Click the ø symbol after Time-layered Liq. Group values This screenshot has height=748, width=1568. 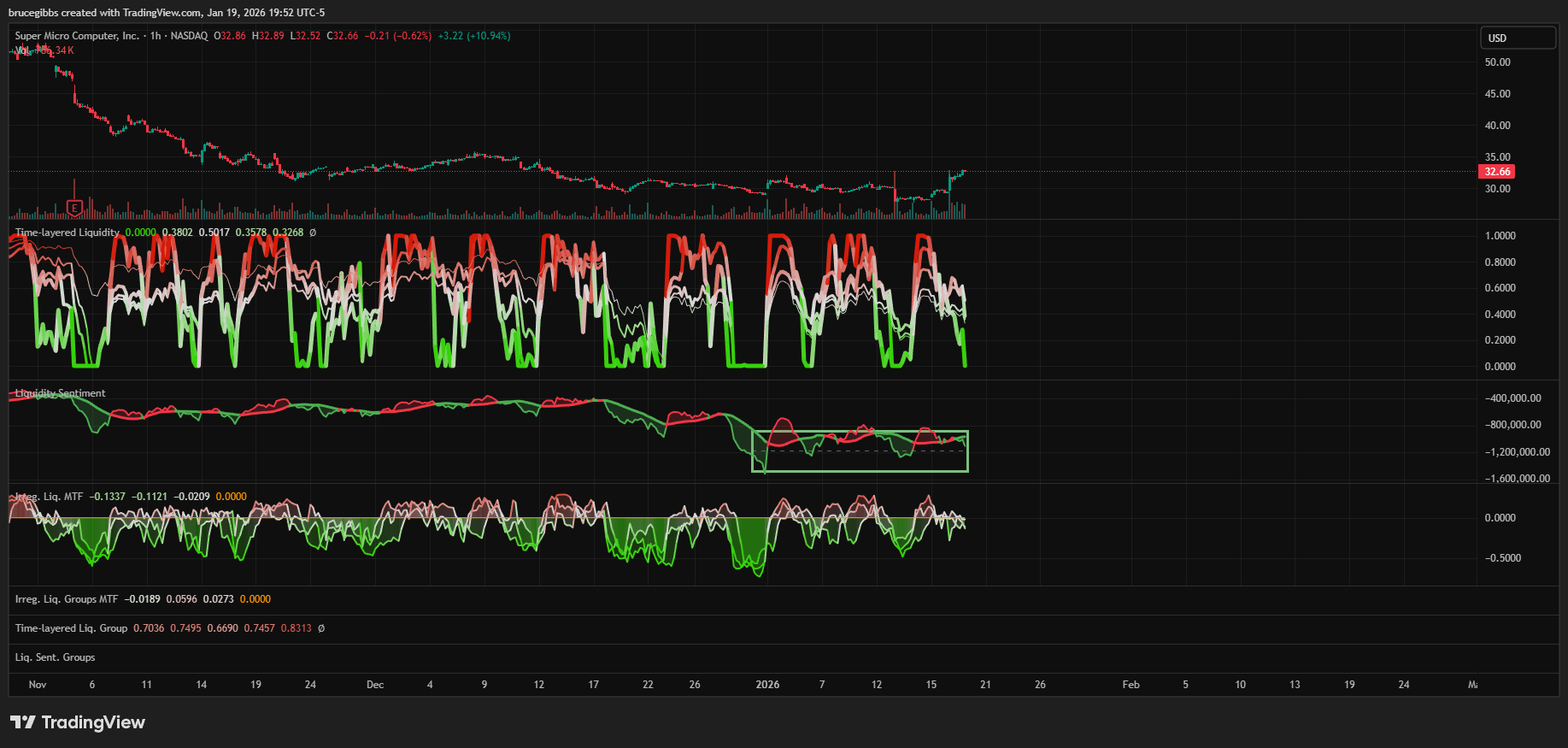click(x=321, y=628)
